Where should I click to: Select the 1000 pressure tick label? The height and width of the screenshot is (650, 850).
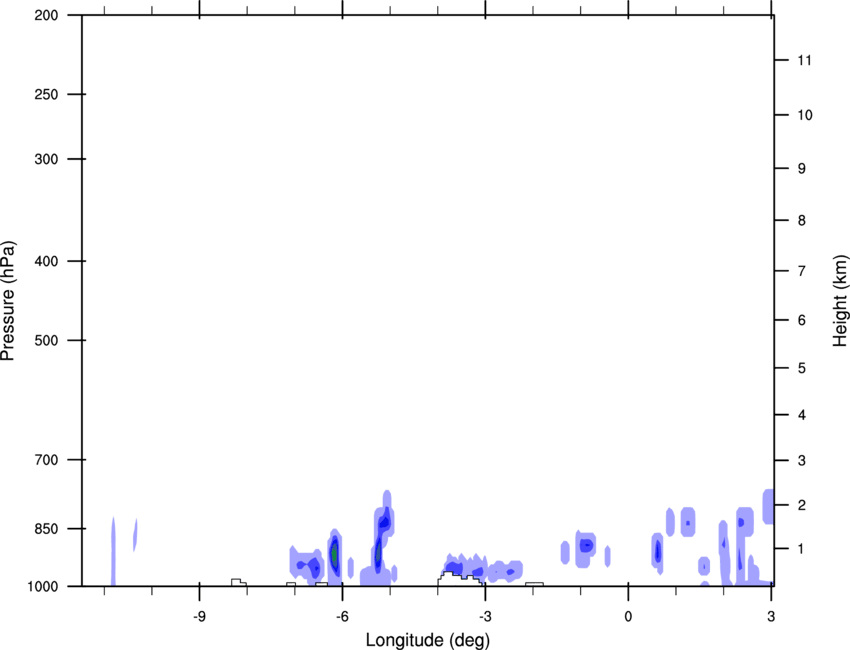point(43,587)
